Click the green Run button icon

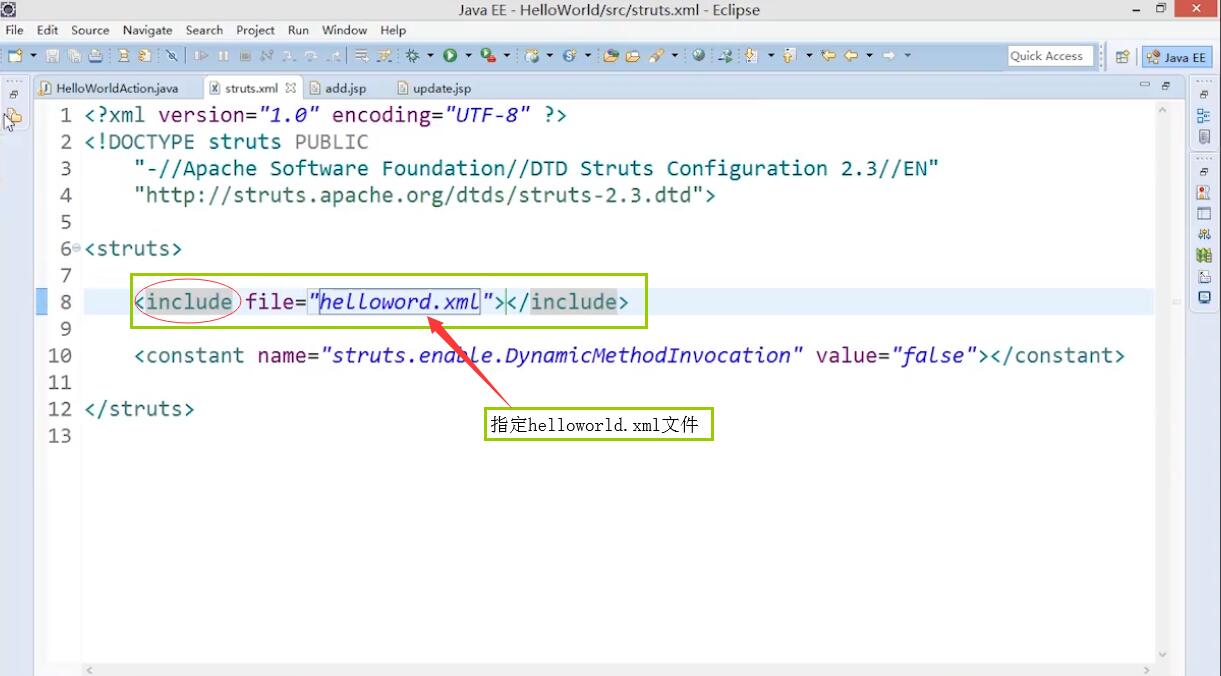(x=450, y=56)
